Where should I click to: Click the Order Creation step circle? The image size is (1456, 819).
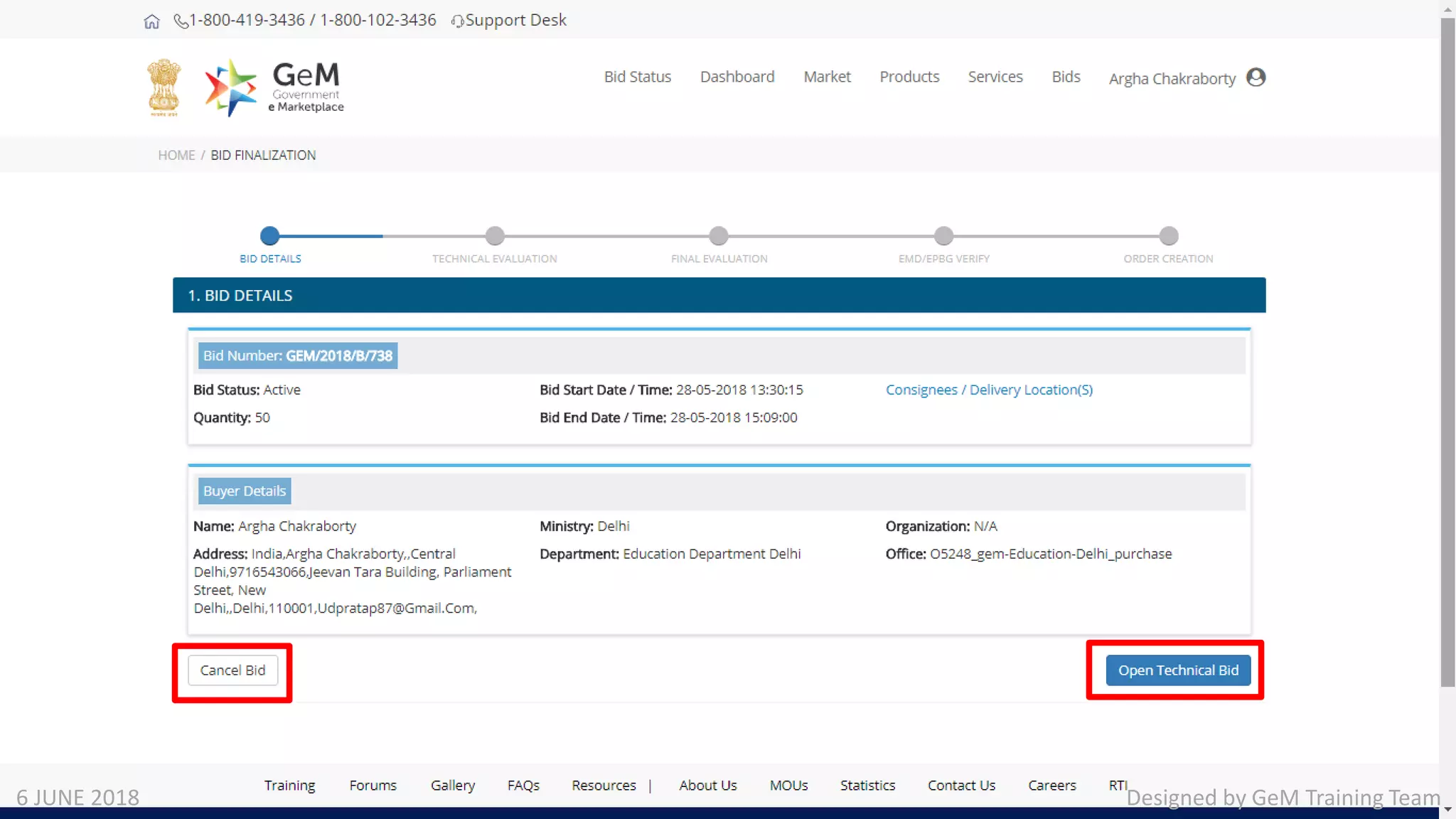(x=1168, y=235)
